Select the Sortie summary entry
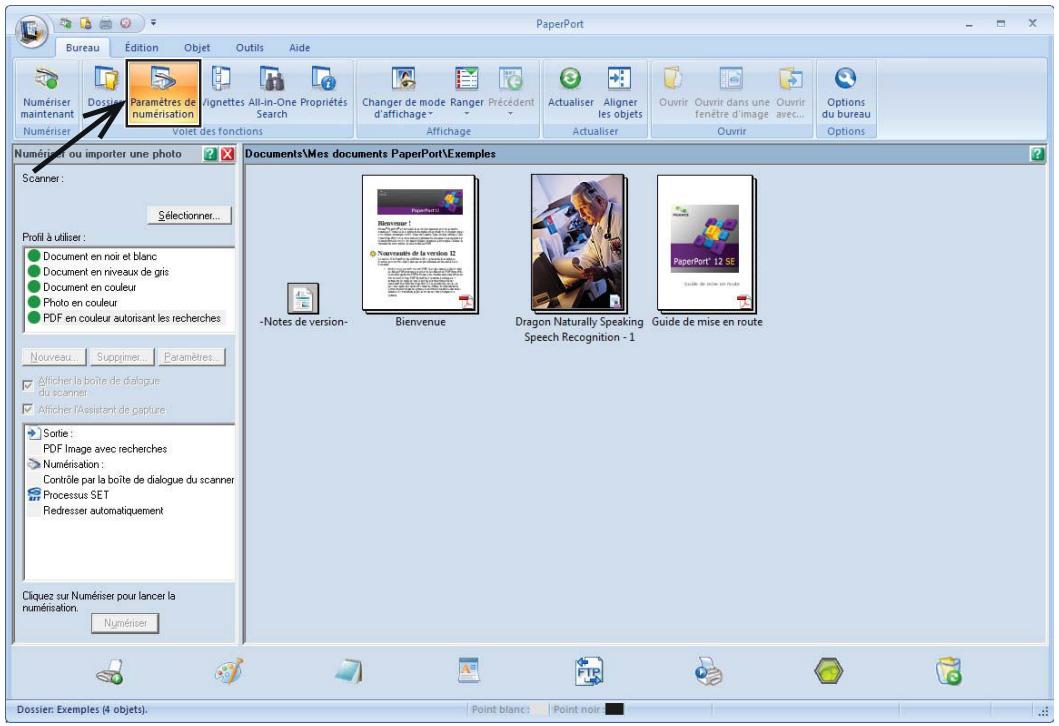The height and width of the screenshot is (726, 1059). (x=57, y=434)
